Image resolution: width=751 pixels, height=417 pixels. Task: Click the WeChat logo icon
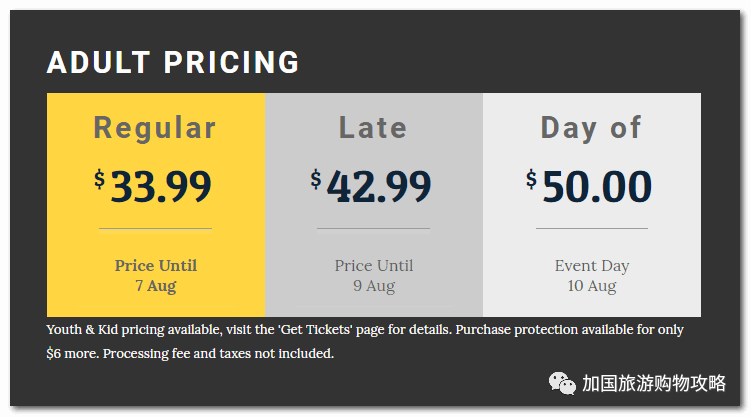(562, 383)
